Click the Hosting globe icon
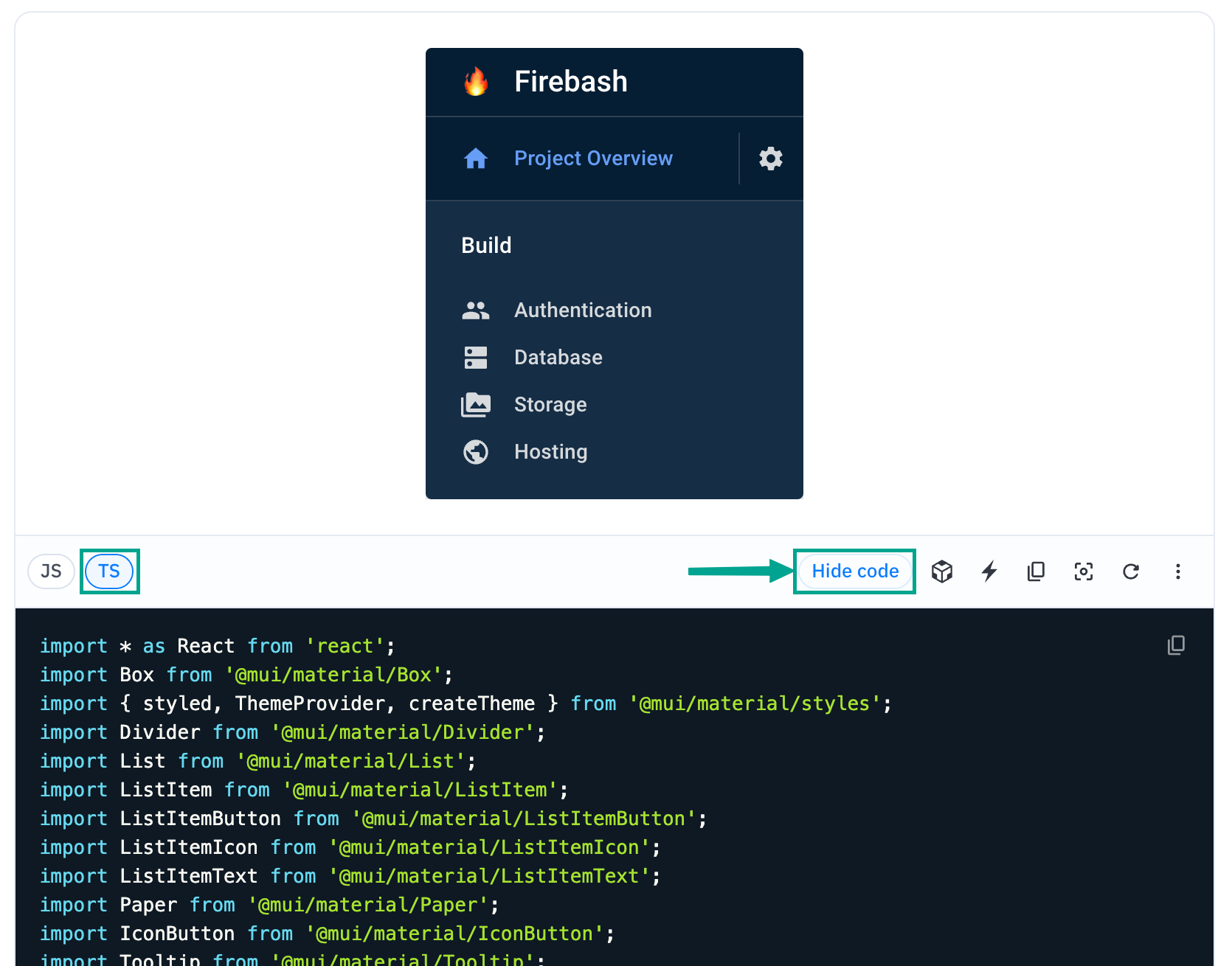The image size is (1232, 966). 476,451
